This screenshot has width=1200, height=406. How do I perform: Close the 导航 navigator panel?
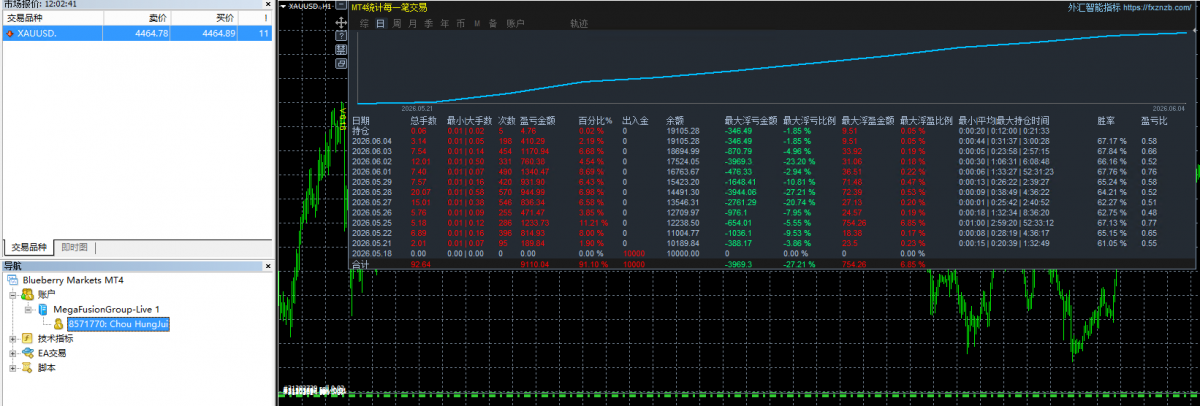coord(267,267)
